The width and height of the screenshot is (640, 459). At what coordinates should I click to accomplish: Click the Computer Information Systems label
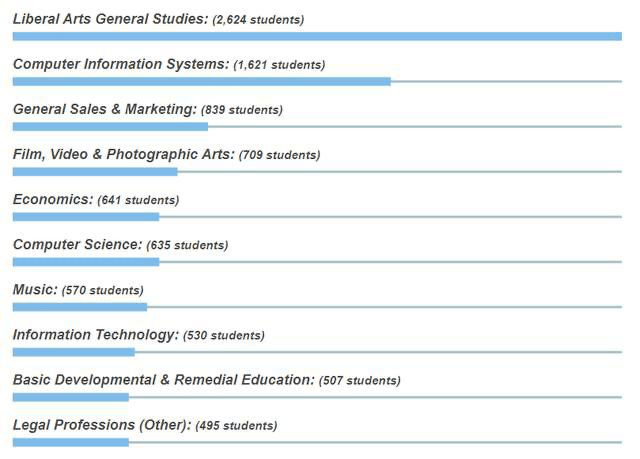click(x=121, y=64)
